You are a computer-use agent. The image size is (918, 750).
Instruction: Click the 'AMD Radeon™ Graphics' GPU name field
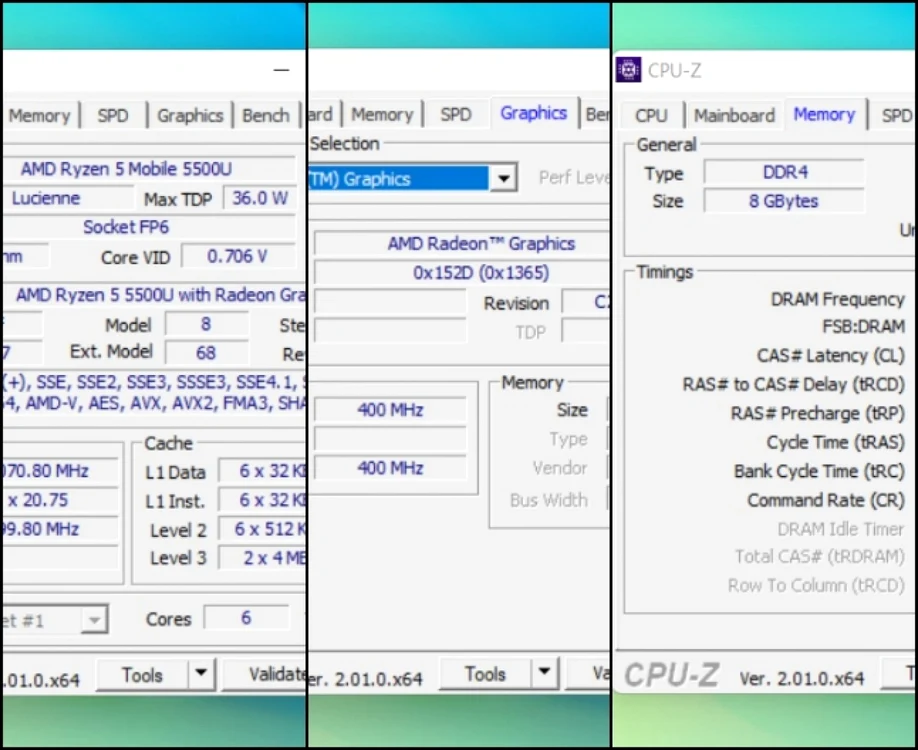[x=461, y=244]
